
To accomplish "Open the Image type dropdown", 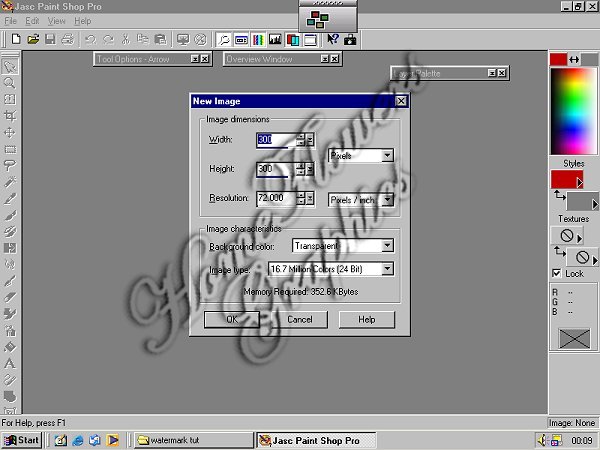I will point(386,269).
